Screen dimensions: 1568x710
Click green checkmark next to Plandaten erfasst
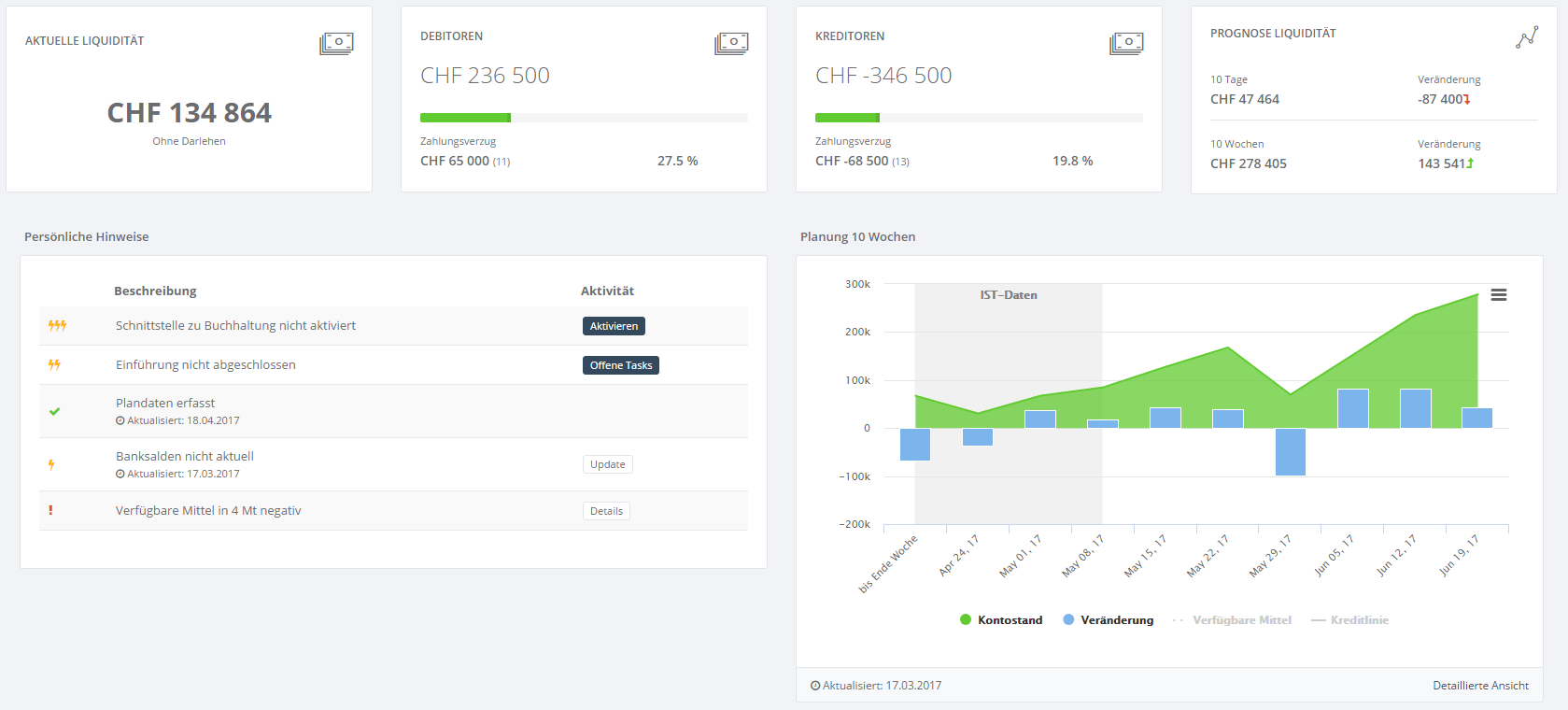(x=54, y=411)
